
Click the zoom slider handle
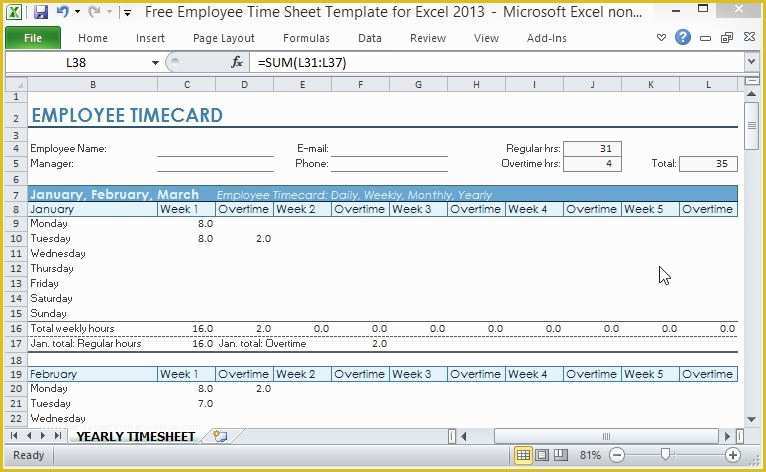tap(665, 455)
